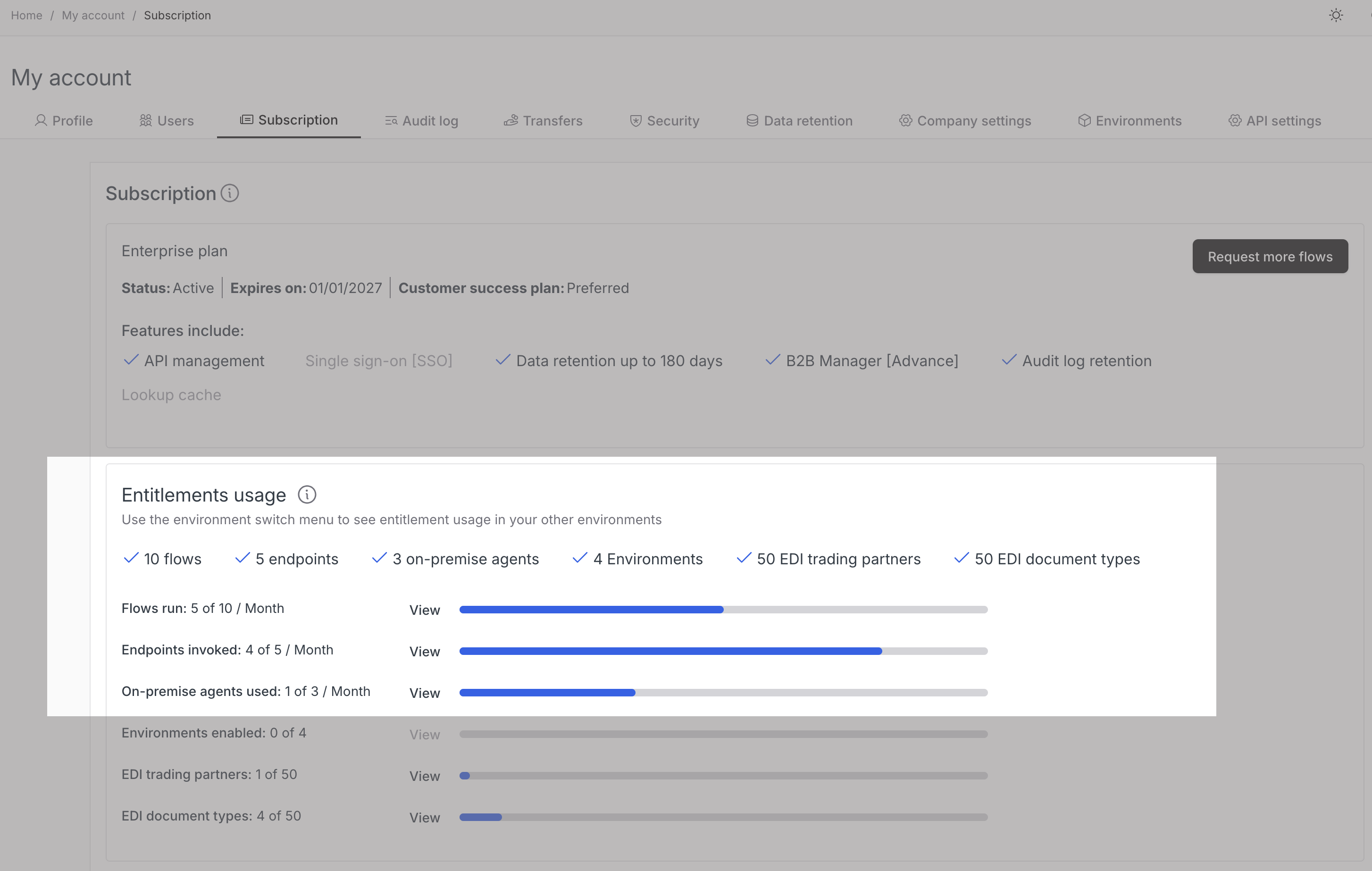Click the 10 flows entitlement
Image resolution: width=1372 pixels, height=871 pixels.
pos(162,559)
